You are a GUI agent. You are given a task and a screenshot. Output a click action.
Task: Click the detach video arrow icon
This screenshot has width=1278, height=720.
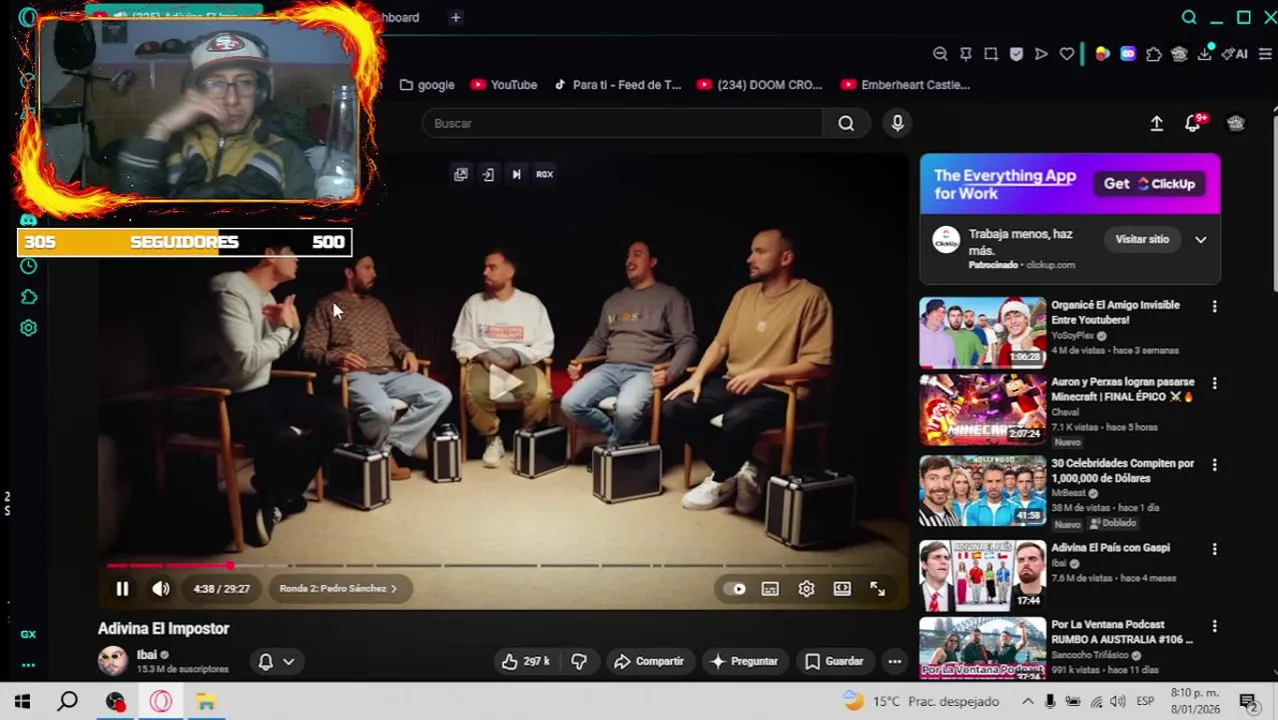point(488,174)
